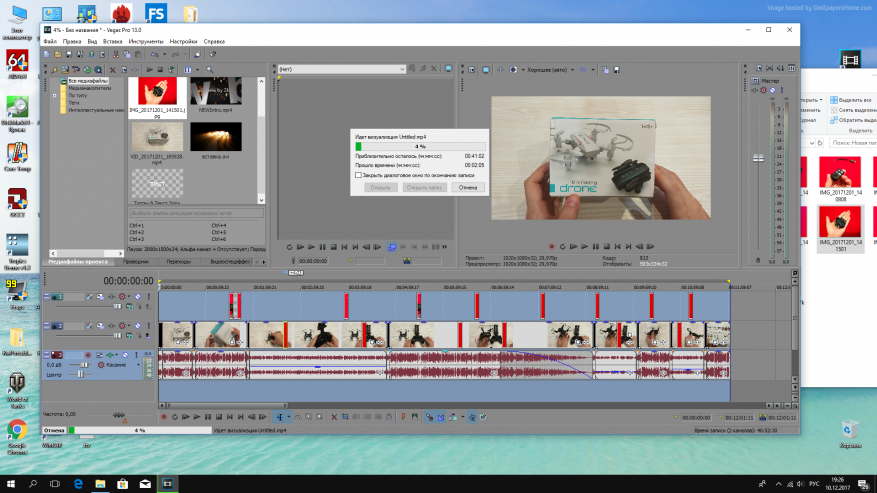Open the Файл menu

pos(49,41)
